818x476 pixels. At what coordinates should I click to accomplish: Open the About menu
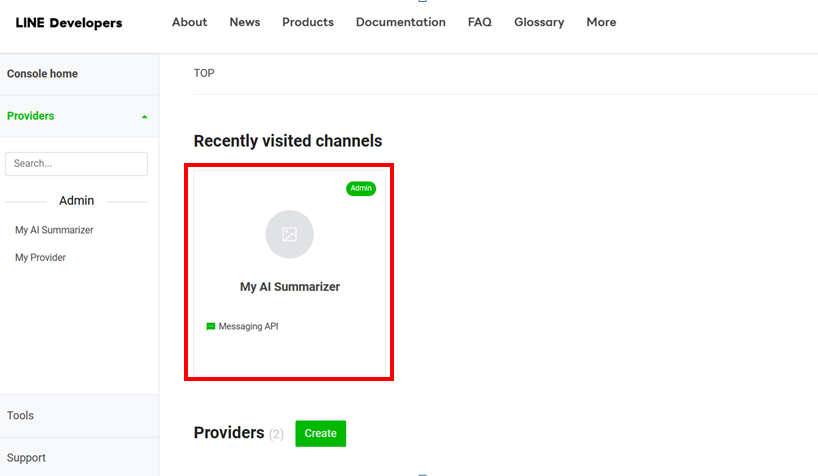189,22
